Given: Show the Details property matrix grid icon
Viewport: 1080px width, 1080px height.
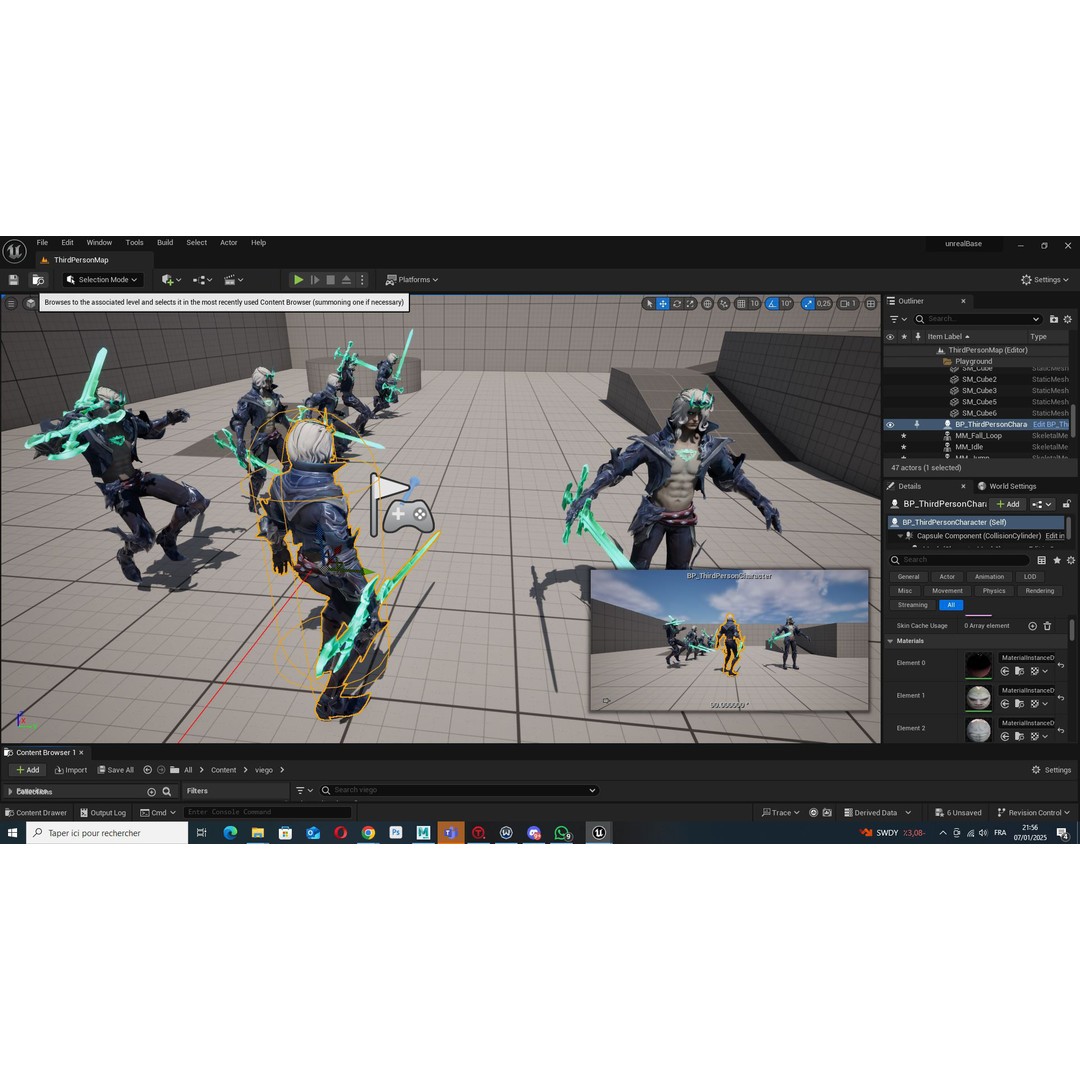Looking at the screenshot, I should coord(1041,560).
